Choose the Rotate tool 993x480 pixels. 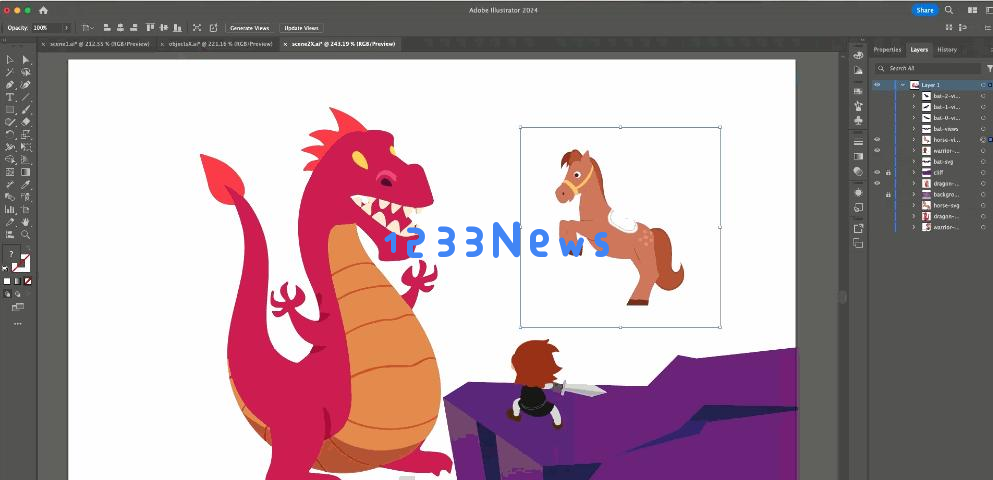click(x=10, y=134)
